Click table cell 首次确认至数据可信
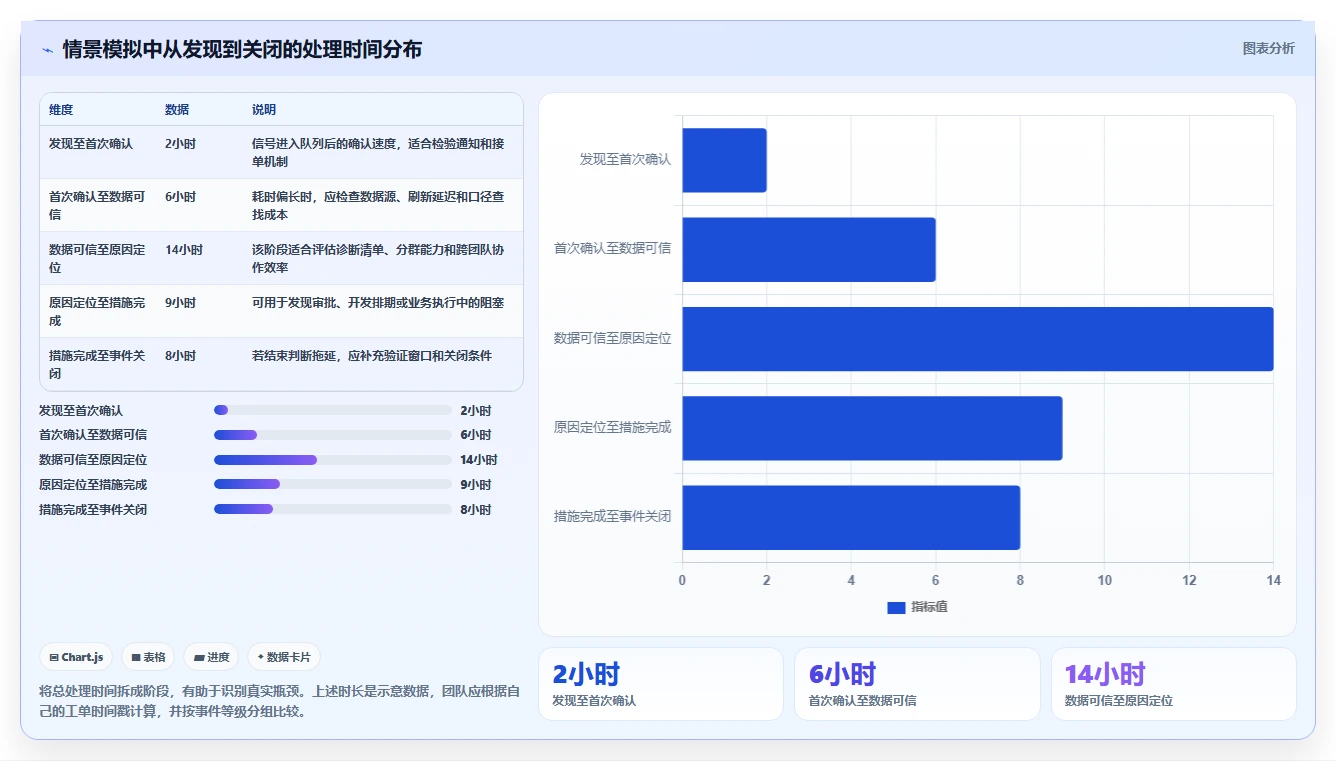Screen dimensions: 1336x761 tap(97, 206)
